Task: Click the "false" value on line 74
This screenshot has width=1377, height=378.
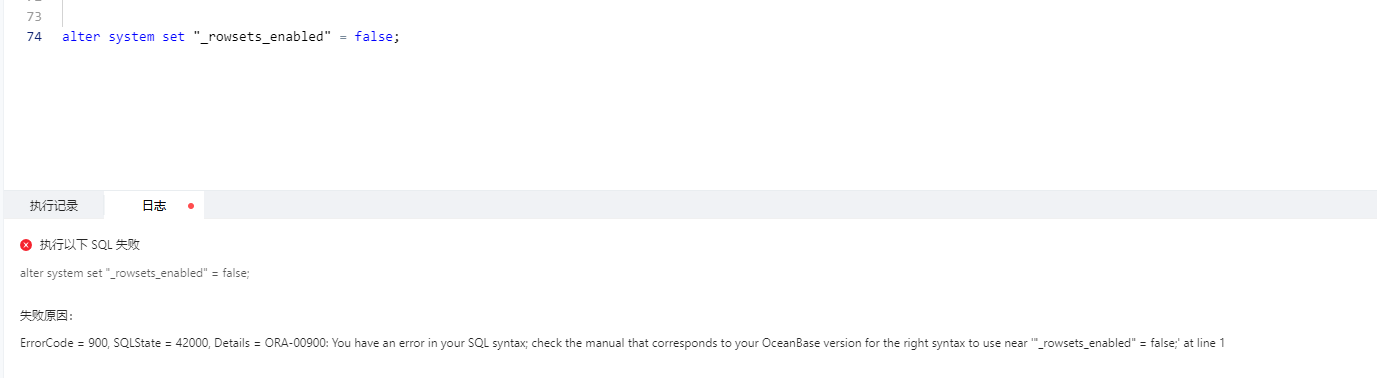Action: click(373, 37)
